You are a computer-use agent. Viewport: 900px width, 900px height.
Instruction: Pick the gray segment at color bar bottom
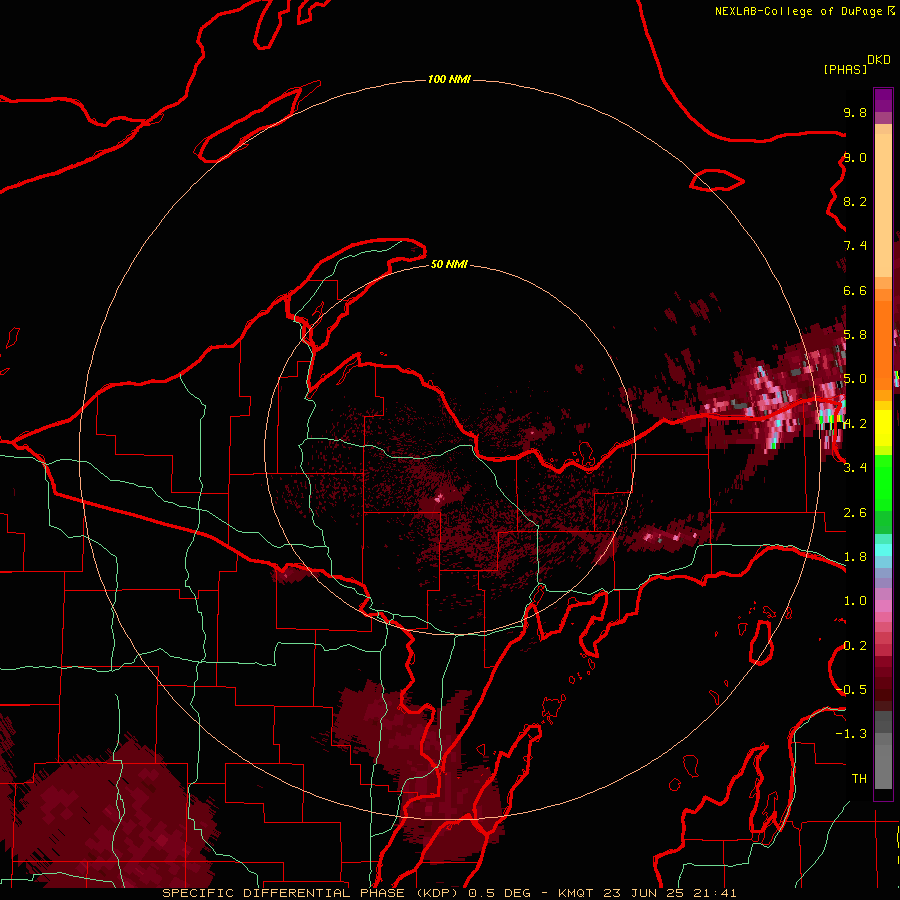click(x=883, y=769)
